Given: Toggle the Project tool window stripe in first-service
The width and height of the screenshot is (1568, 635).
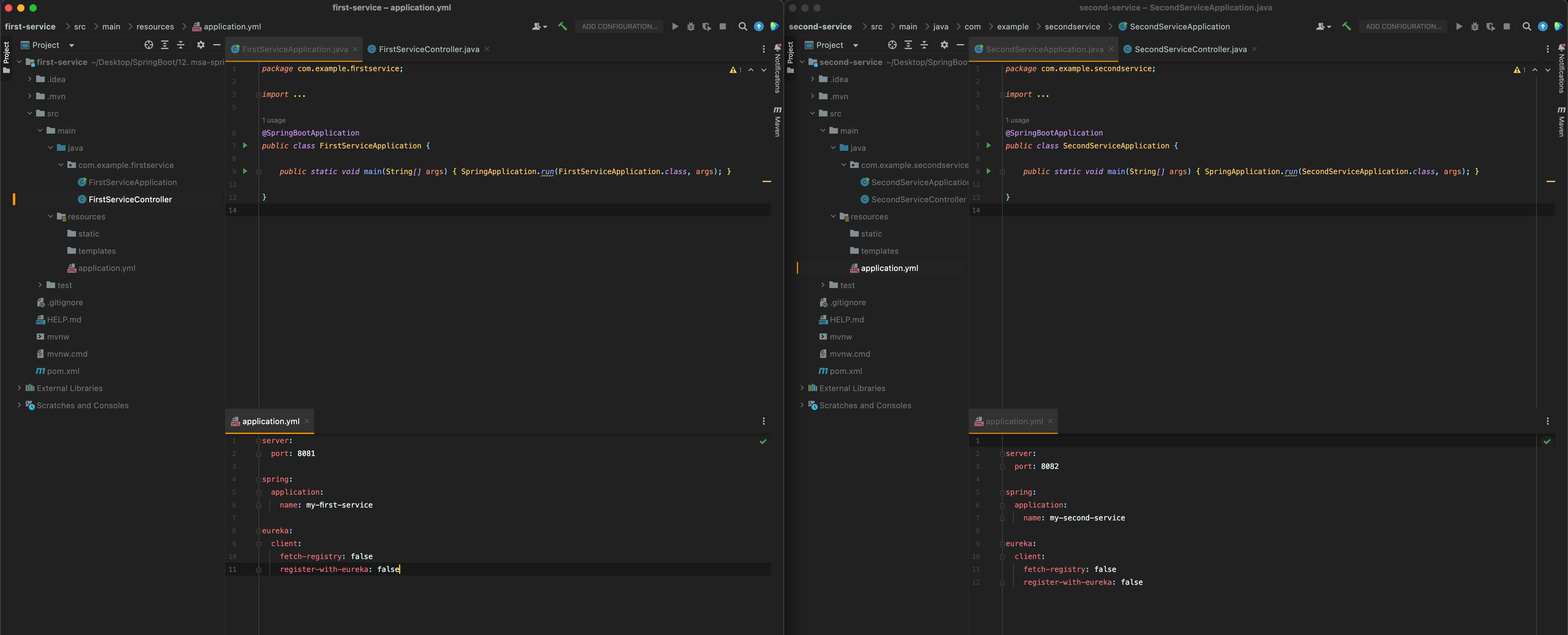Looking at the screenshot, I should click(6, 57).
